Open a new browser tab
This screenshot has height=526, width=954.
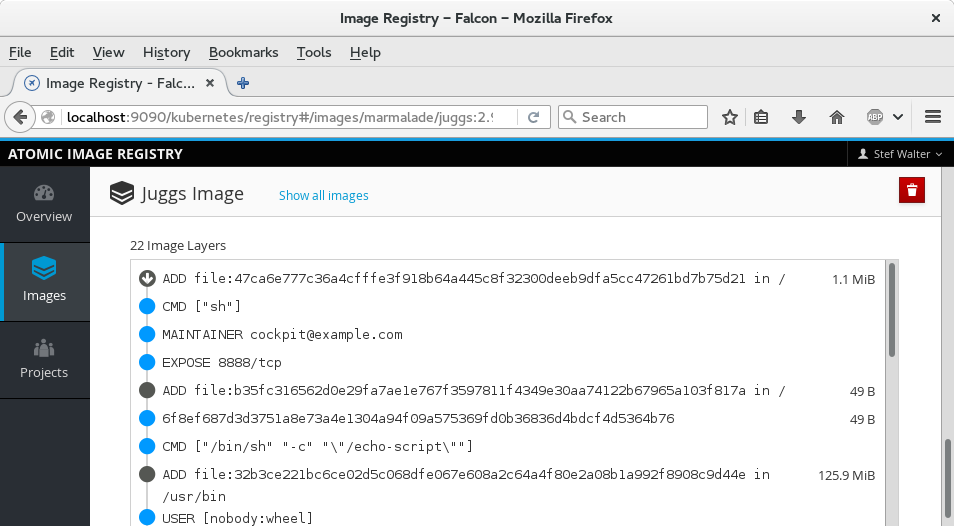coord(243,83)
